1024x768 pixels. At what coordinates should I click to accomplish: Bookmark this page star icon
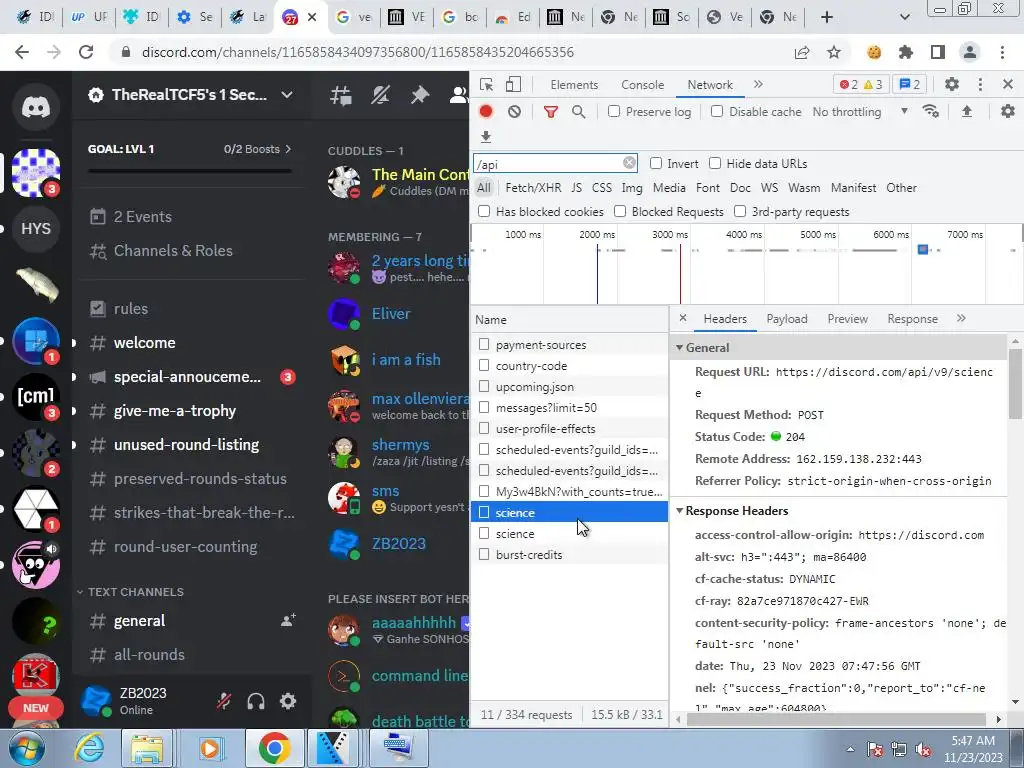tap(834, 52)
